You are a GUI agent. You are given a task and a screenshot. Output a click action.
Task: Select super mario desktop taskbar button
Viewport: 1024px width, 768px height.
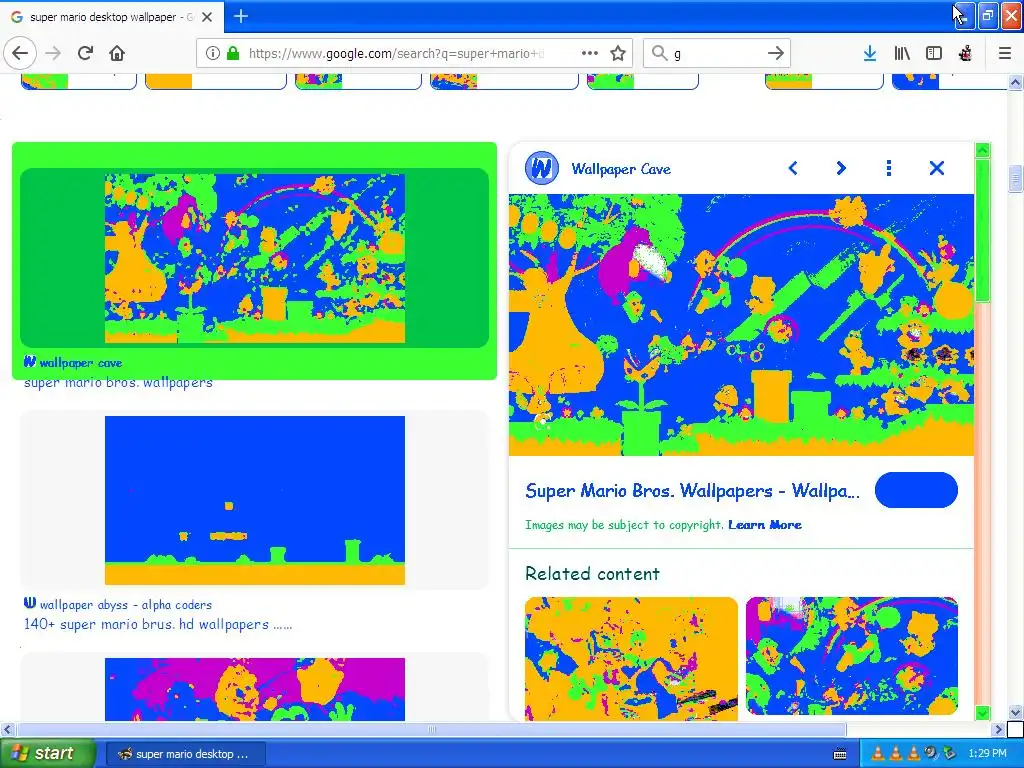[x=185, y=754]
